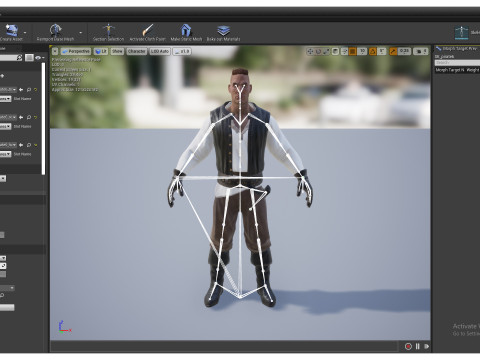Click the Weight column header
The image size is (480, 360).
tap(473, 70)
